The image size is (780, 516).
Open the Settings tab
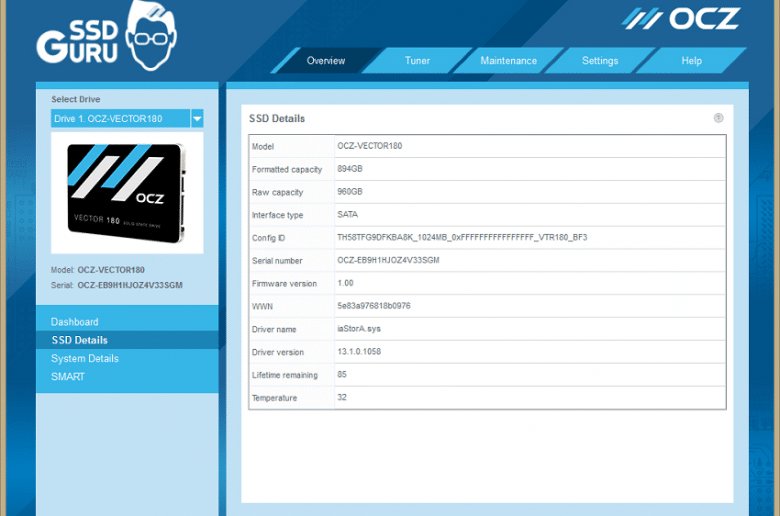600,61
